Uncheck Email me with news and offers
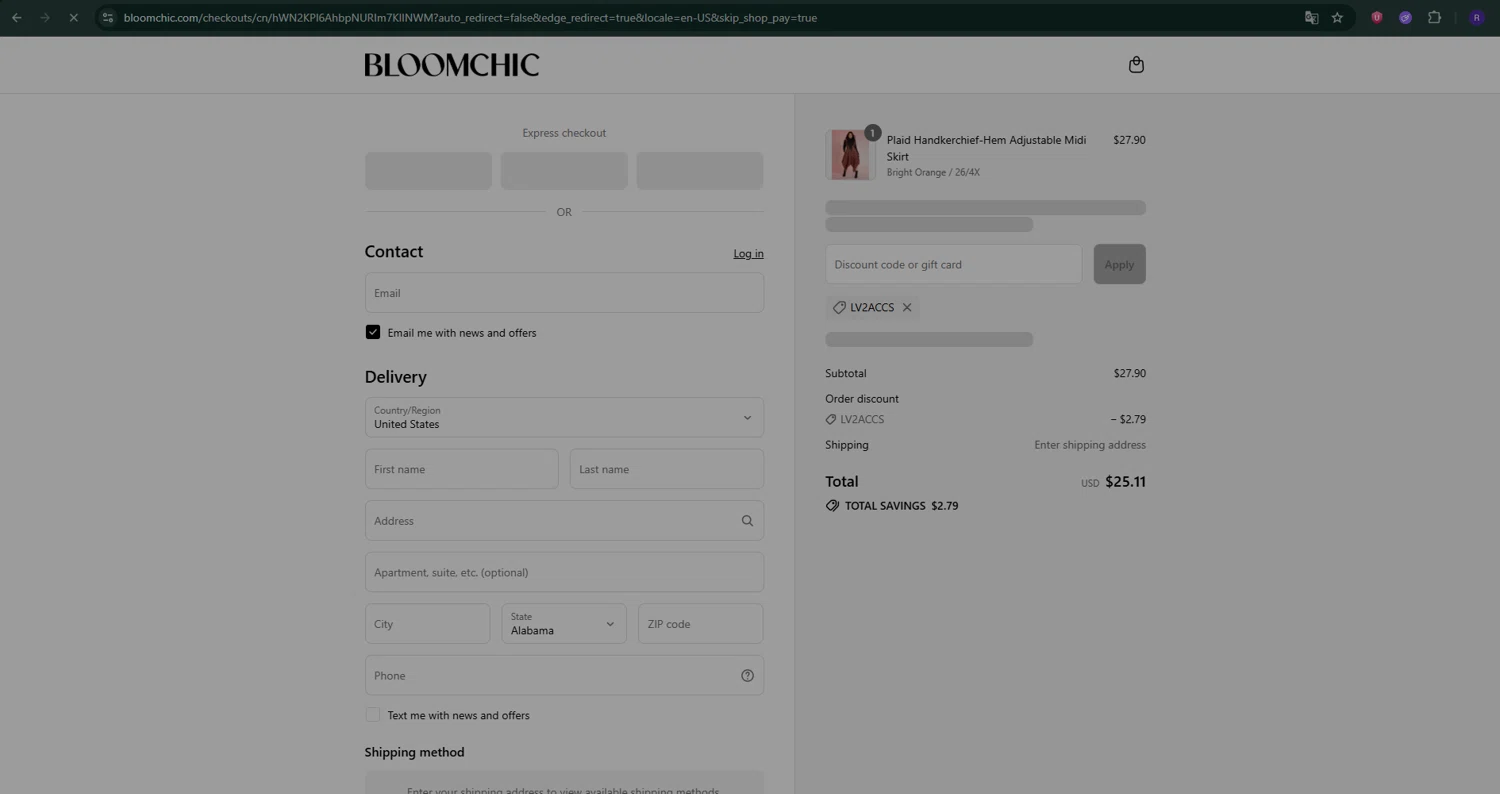The height and width of the screenshot is (794, 1500). [x=373, y=332]
